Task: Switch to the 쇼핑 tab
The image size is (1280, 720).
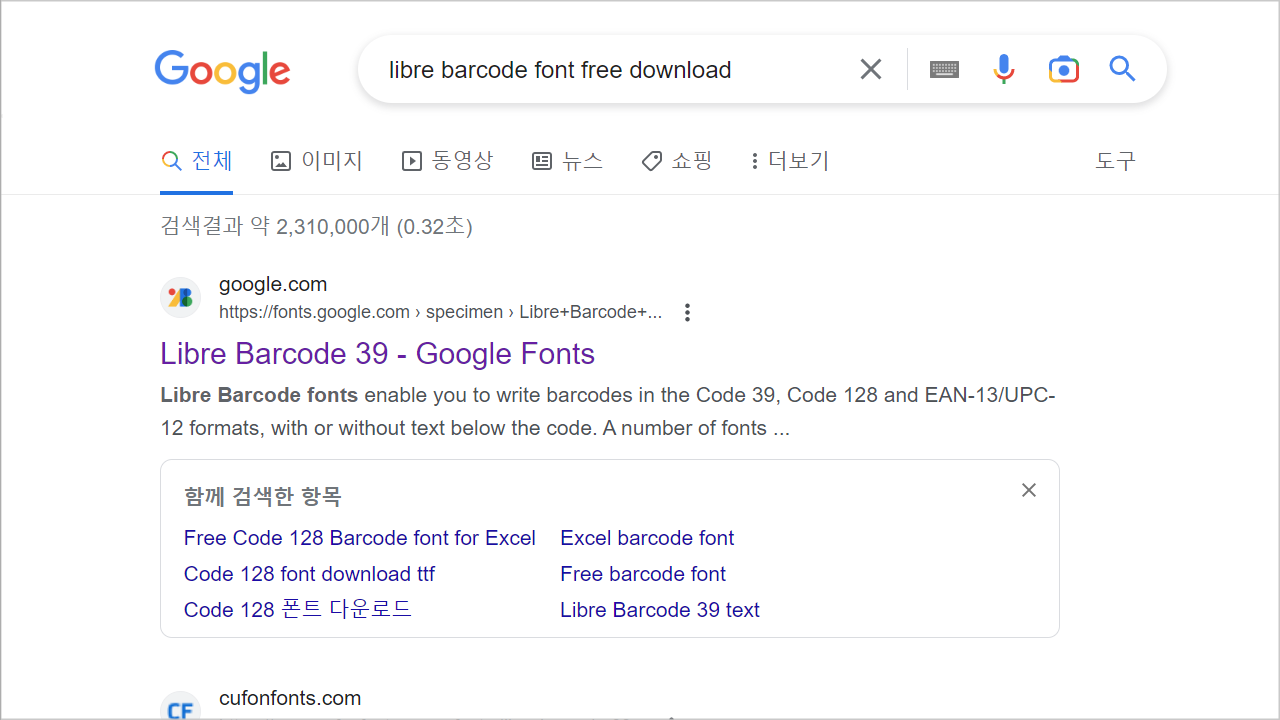Action: pyautogui.click(x=677, y=161)
